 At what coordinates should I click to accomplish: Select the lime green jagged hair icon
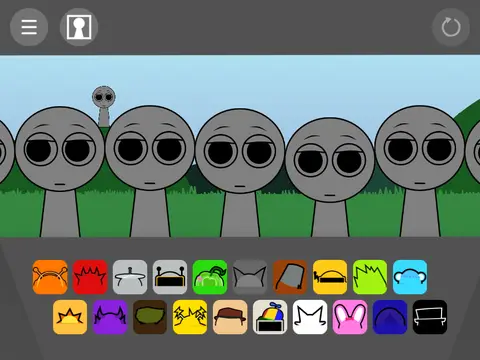pyautogui.click(x=370, y=277)
